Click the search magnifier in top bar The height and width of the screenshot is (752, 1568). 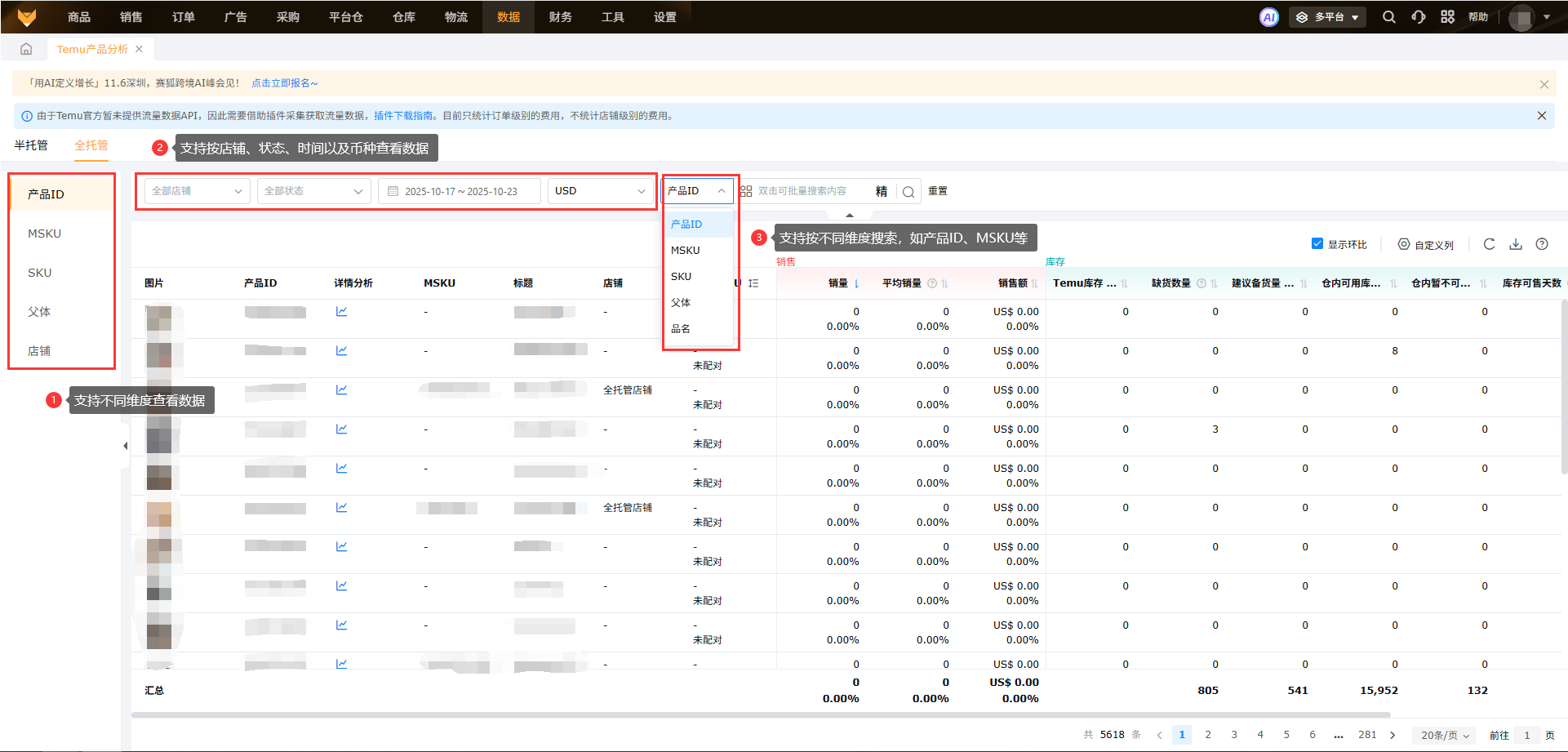(1388, 17)
